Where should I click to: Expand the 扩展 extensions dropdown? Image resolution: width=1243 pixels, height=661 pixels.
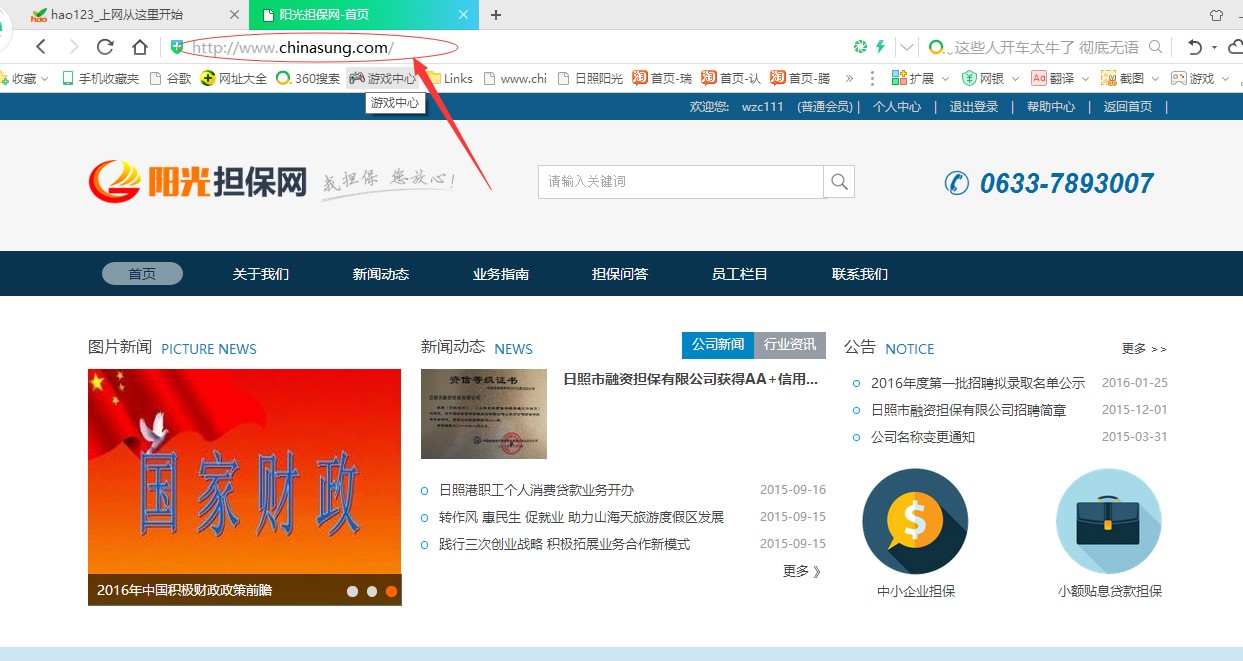coord(945,78)
